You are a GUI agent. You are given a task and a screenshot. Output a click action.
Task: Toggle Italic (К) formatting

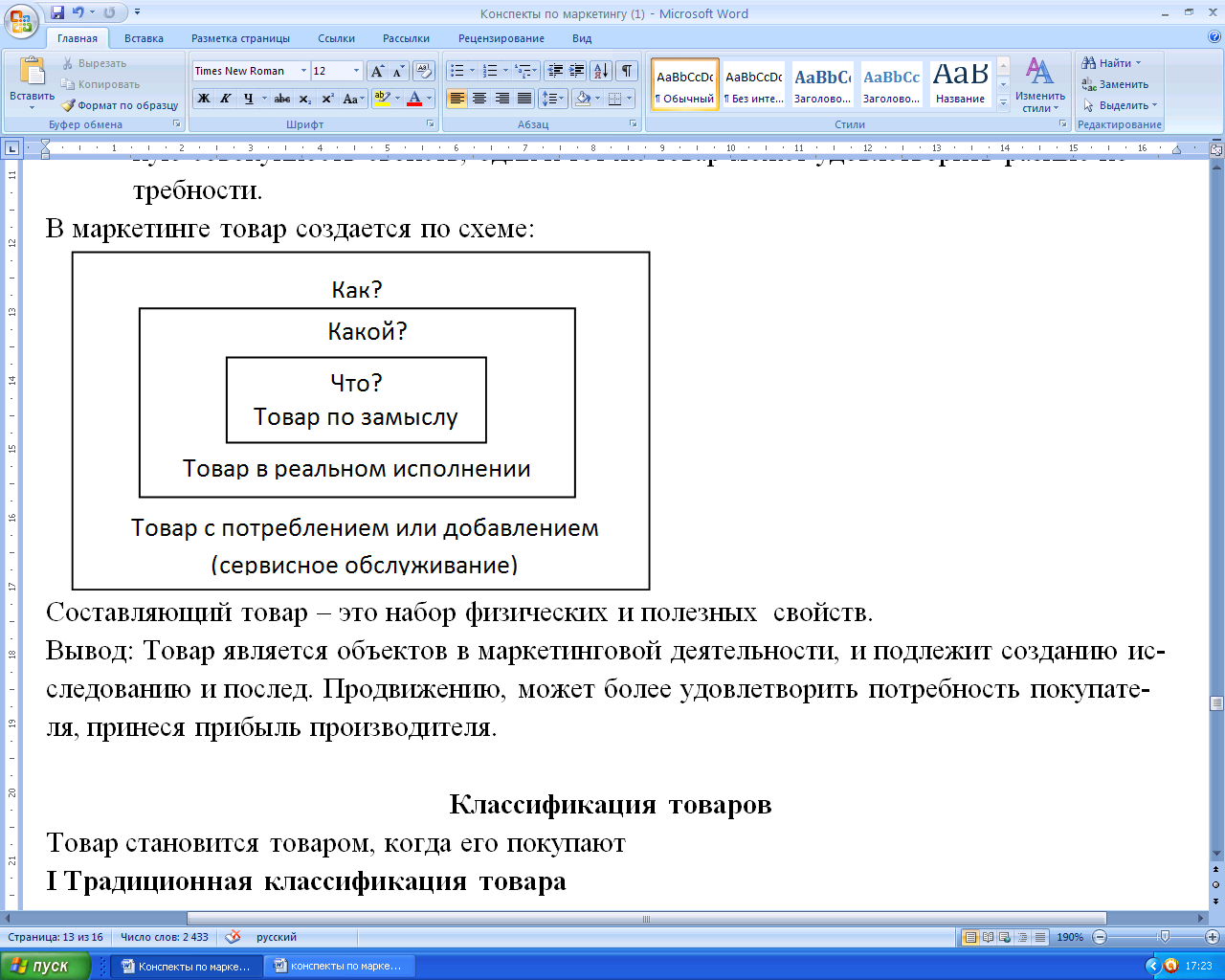click(x=226, y=99)
